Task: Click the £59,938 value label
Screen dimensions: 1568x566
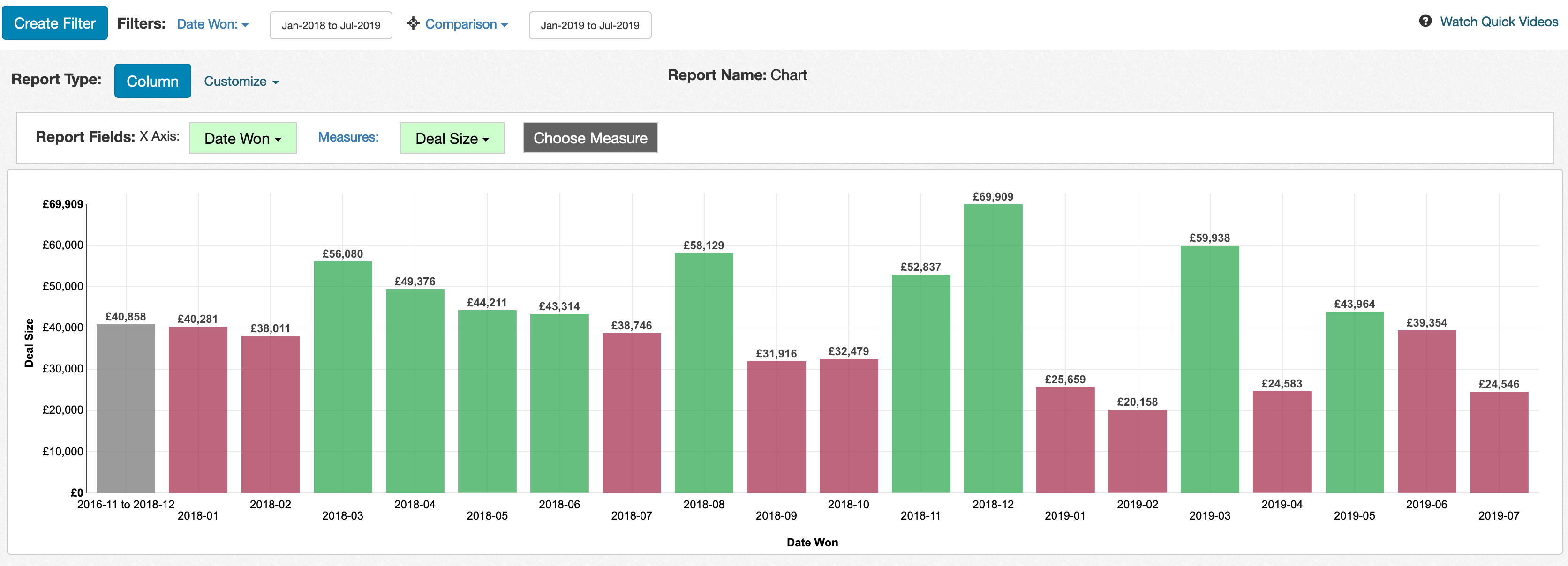Action: coord(1209,238)
